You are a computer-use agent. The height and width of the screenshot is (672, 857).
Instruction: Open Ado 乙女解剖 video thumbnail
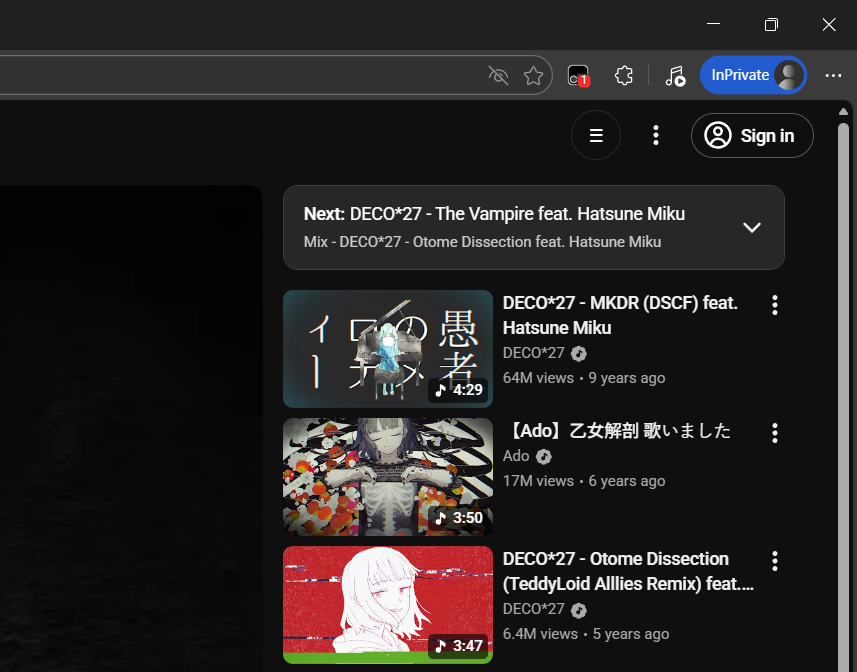[388, 476]
